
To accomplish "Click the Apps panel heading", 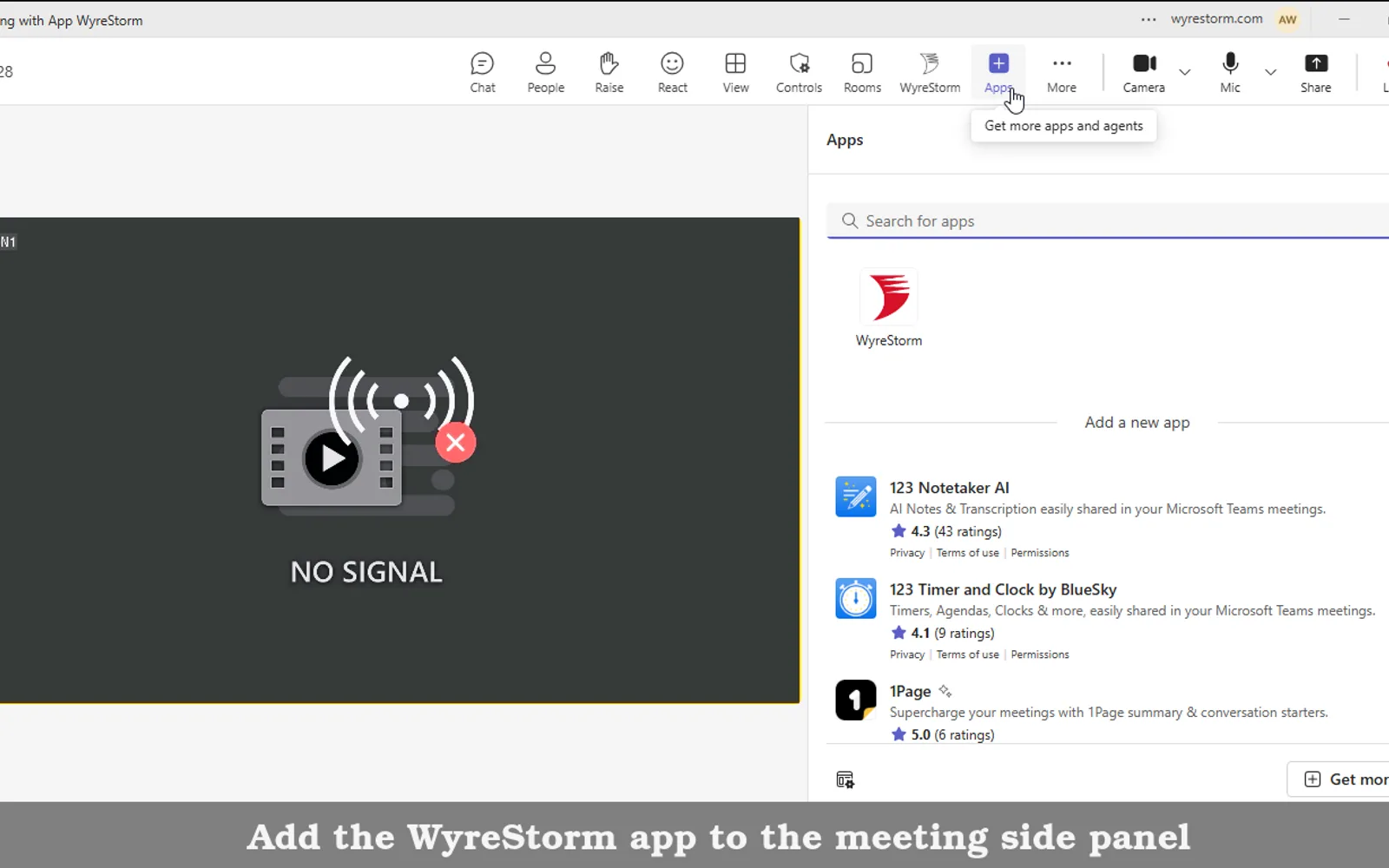I will (x=845, y=140).
